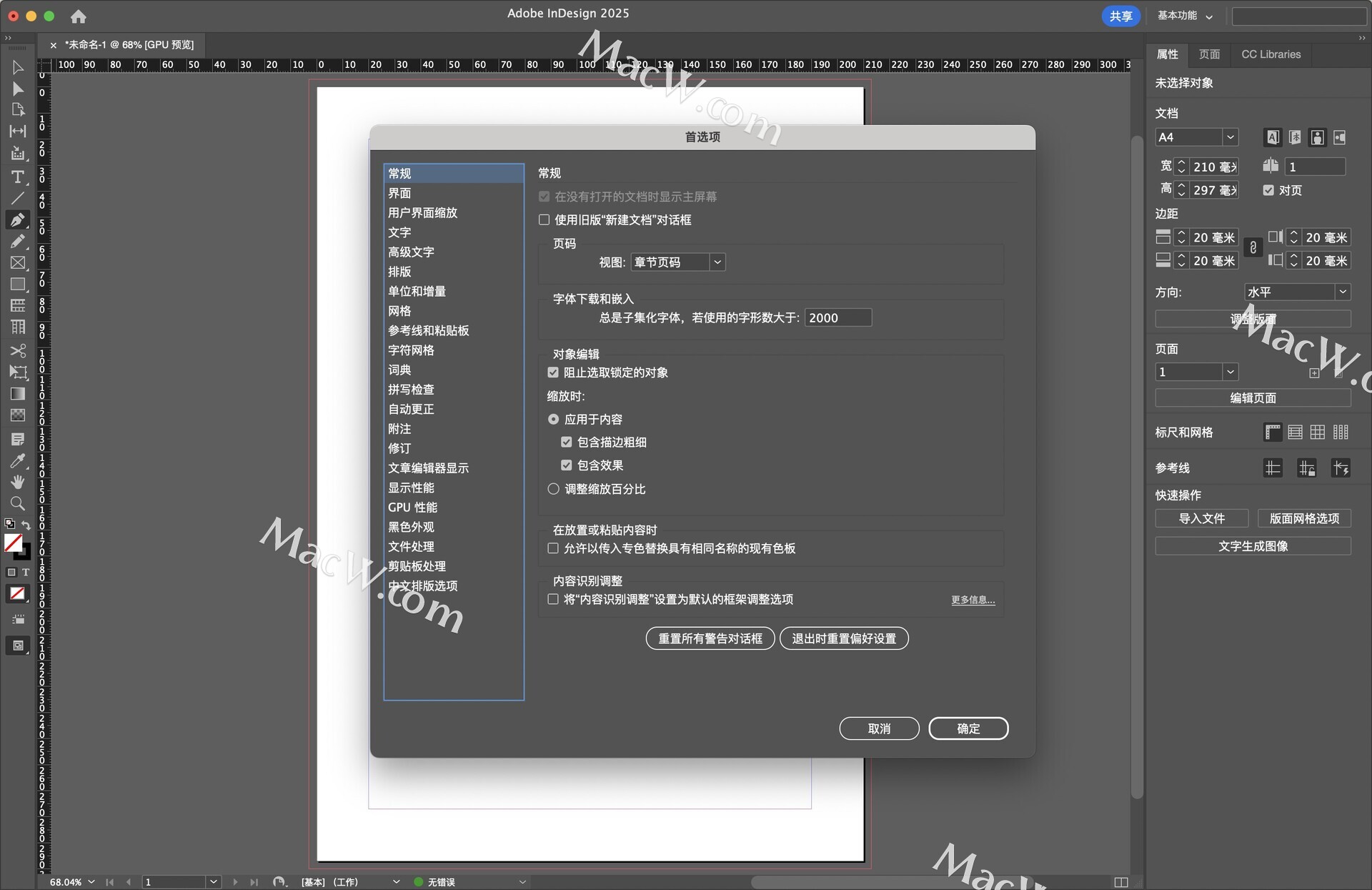
Task: Select the Type tool in toolbar
Action: (18, 177)
